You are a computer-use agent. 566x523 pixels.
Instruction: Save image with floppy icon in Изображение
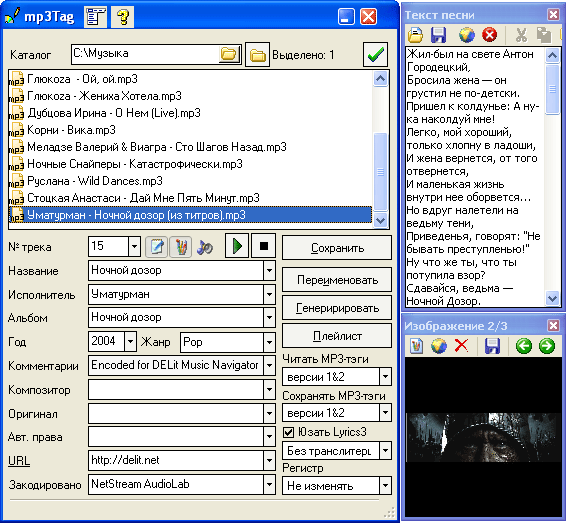point(493,346)
